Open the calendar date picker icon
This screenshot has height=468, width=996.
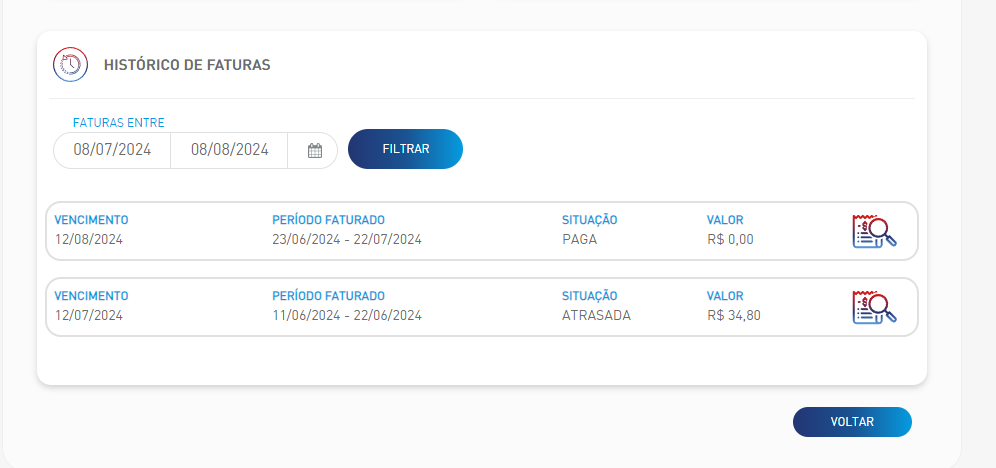tap(314, 150)
